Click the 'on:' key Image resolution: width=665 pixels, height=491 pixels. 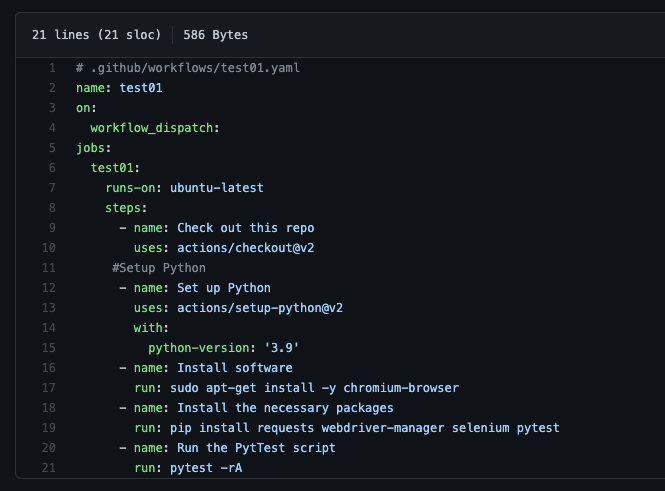point(86,108)
